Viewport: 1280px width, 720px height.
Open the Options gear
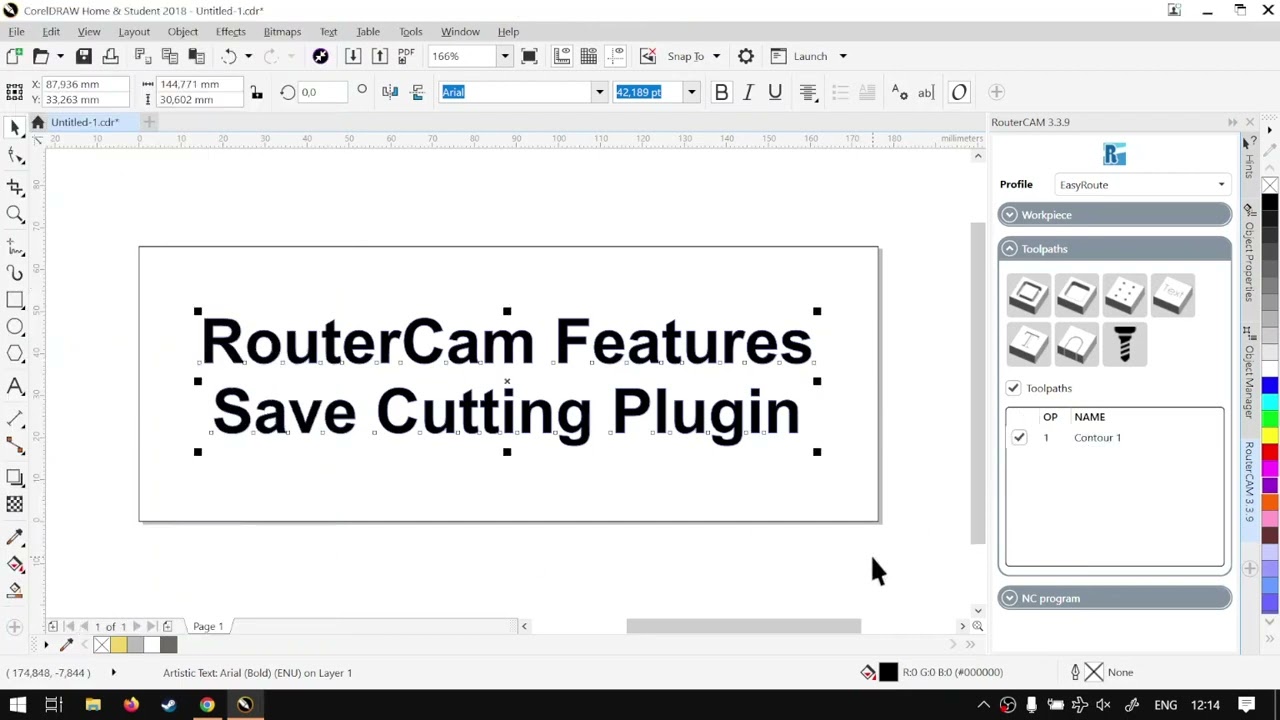746,56
